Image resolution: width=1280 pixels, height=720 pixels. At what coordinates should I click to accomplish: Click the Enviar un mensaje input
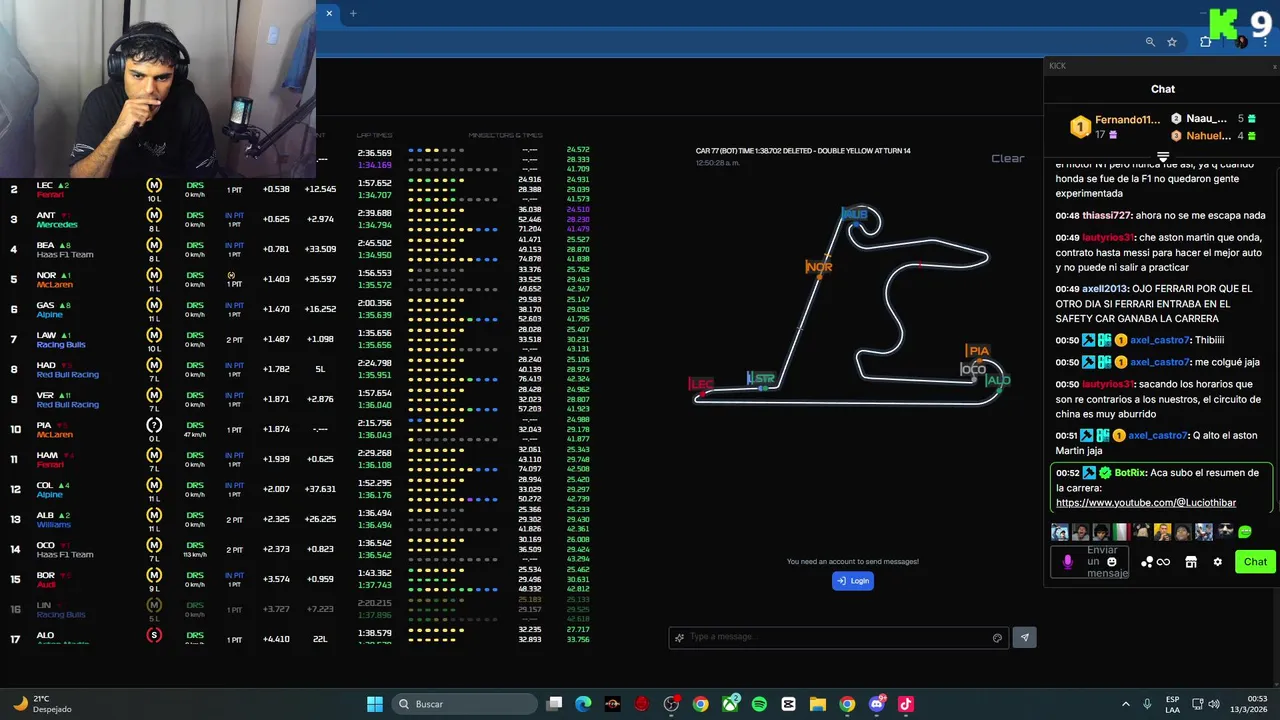point(1091,562)
